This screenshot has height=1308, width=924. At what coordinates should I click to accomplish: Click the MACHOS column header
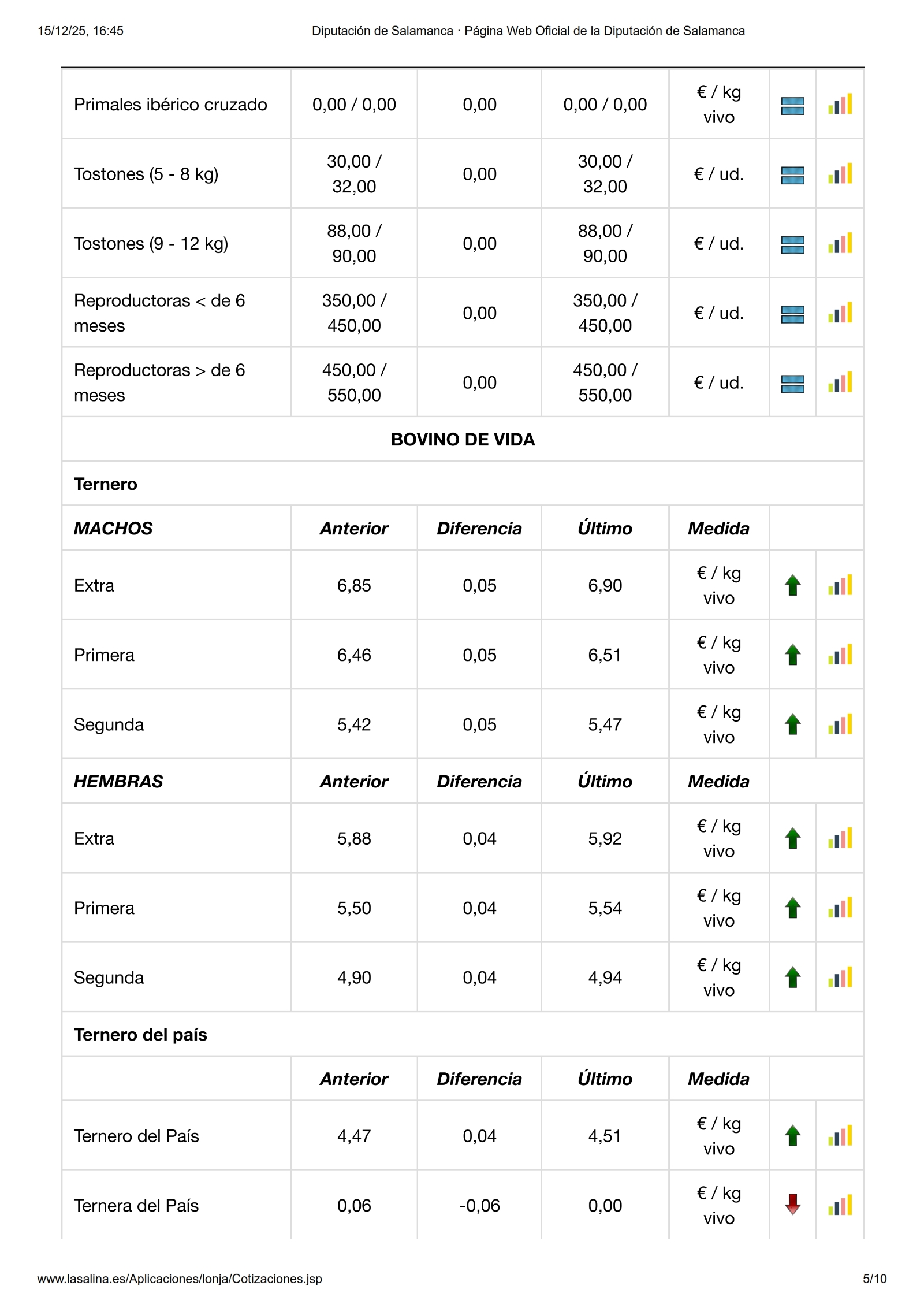coord(113,529)
